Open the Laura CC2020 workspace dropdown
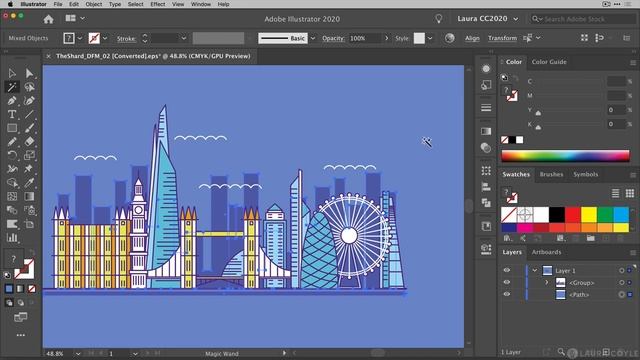The image size is (640, 360). [488, 19]
